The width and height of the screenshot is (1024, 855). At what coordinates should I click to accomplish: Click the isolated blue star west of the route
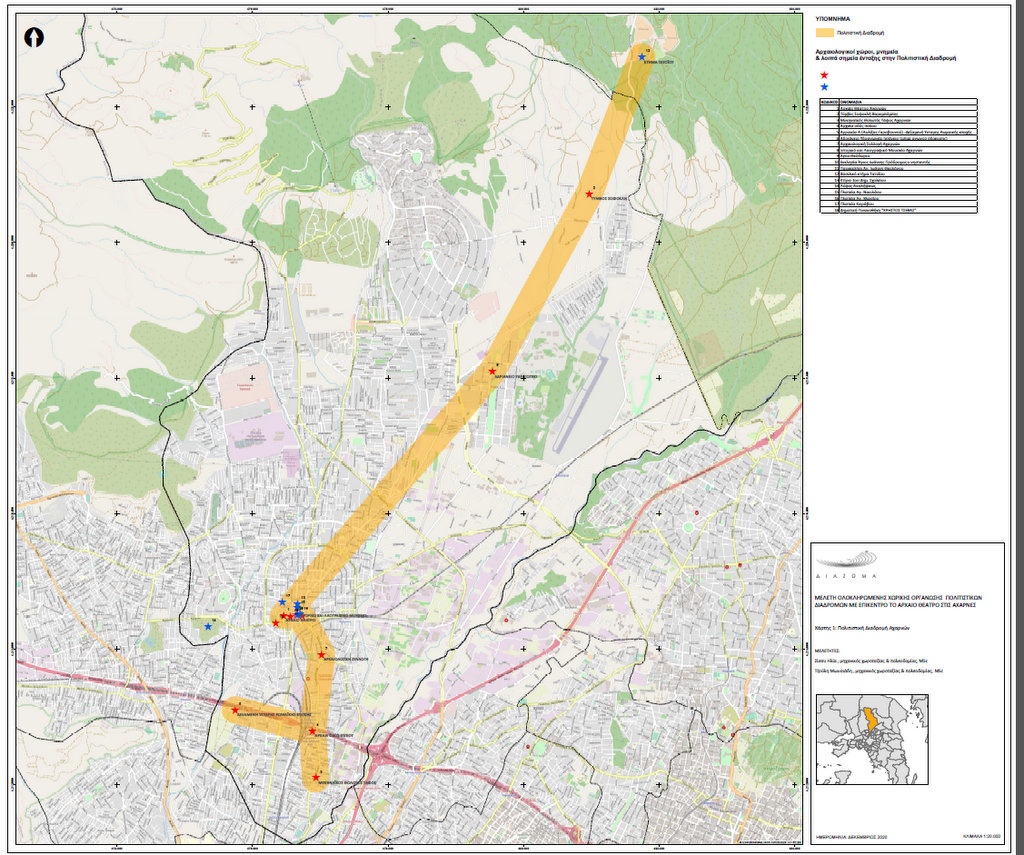(x=208, y=626)
